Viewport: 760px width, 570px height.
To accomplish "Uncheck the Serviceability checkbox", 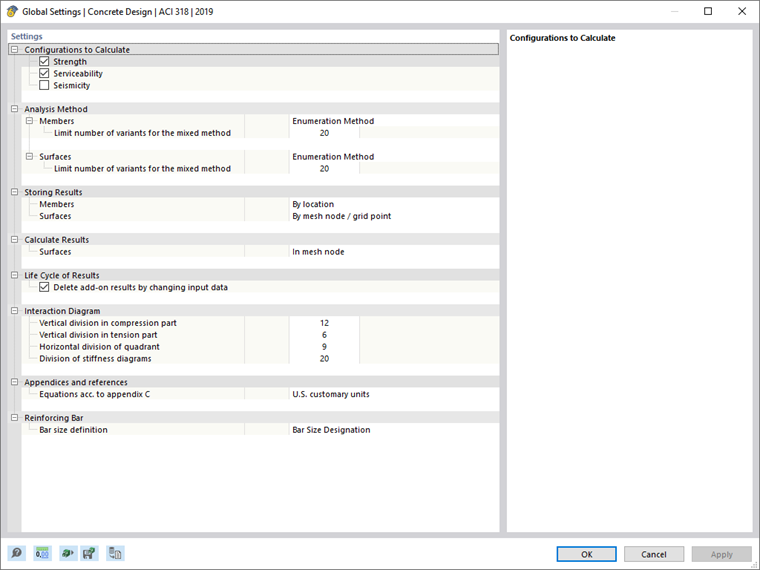I will (x=44, y=73).
